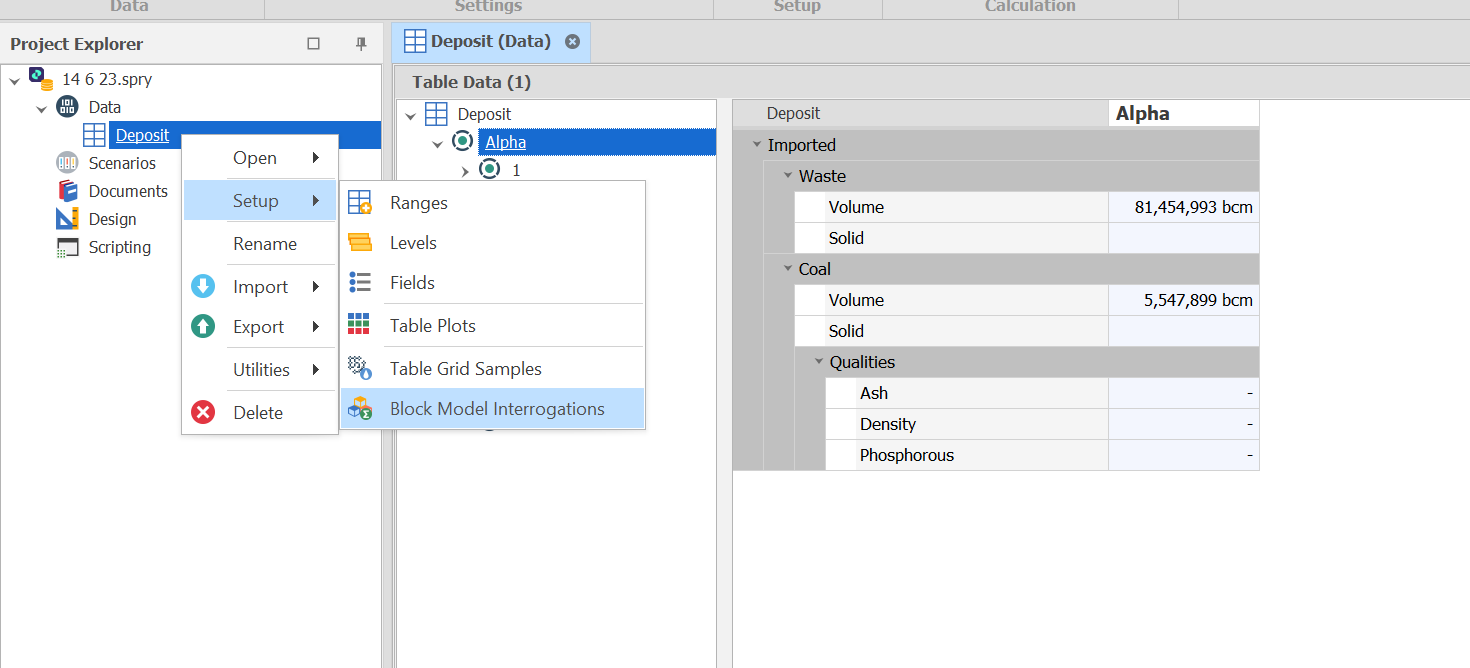Viewport: 1470px width, 668px height.
Task: Collapse the Qualities section
Action: point(819,362)
